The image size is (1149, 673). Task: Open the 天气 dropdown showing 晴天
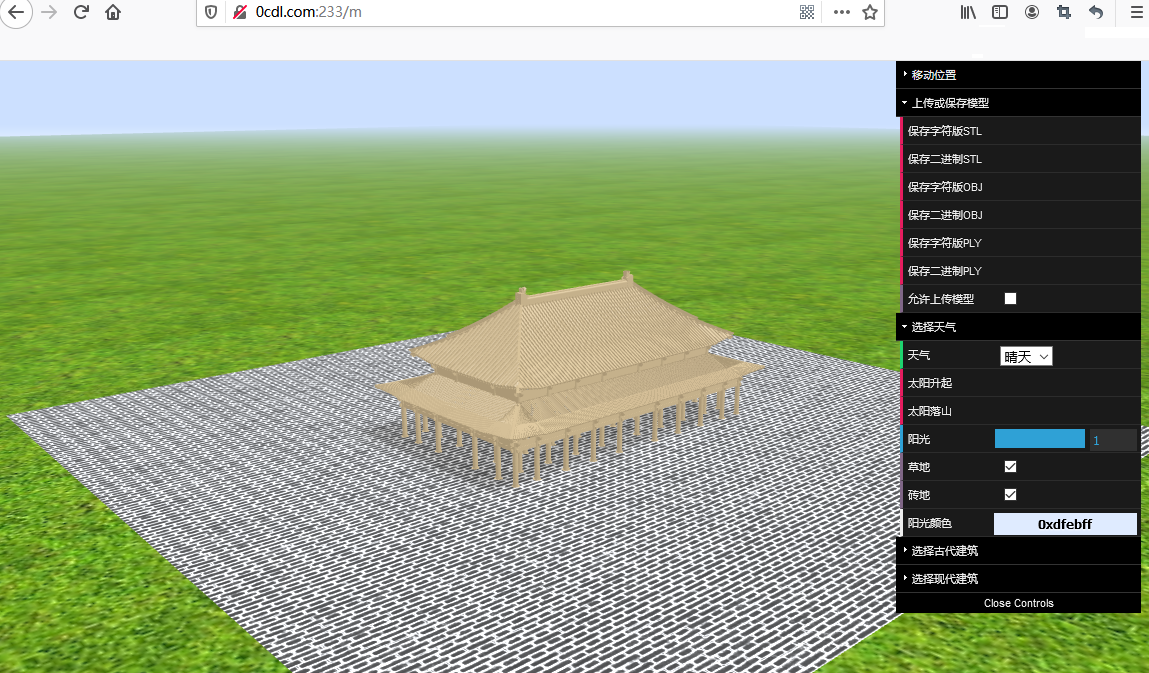(x=1026, y=356)
